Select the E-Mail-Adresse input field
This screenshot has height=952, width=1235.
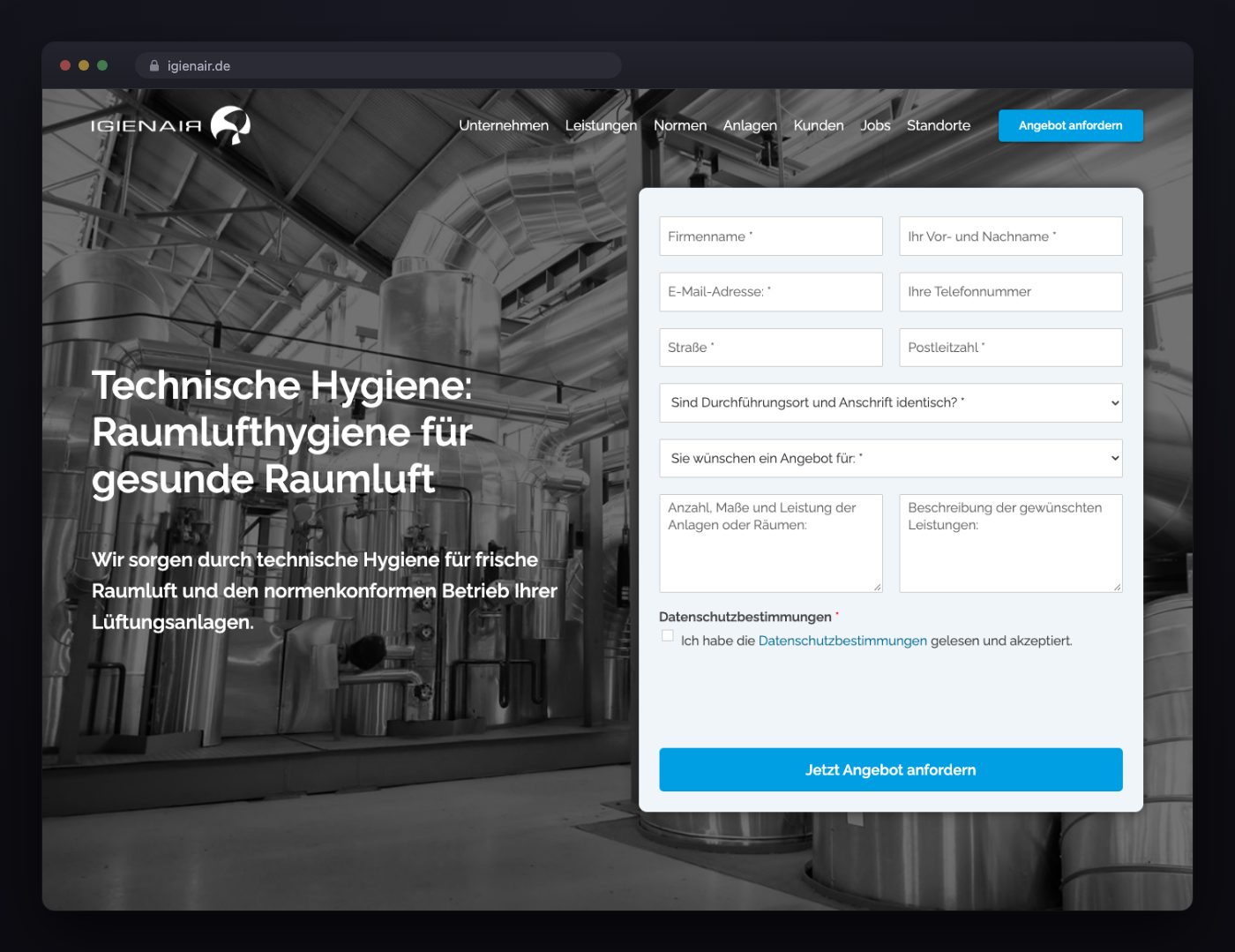[x=771, y=292]
